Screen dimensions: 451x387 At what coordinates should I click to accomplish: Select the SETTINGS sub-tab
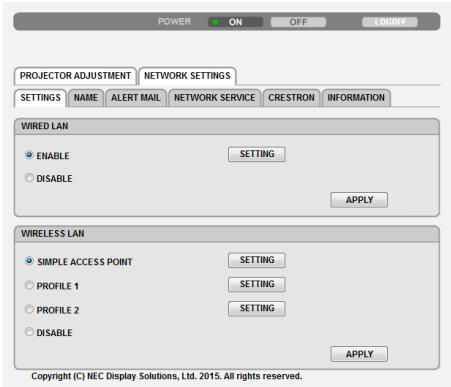[40, 98]
